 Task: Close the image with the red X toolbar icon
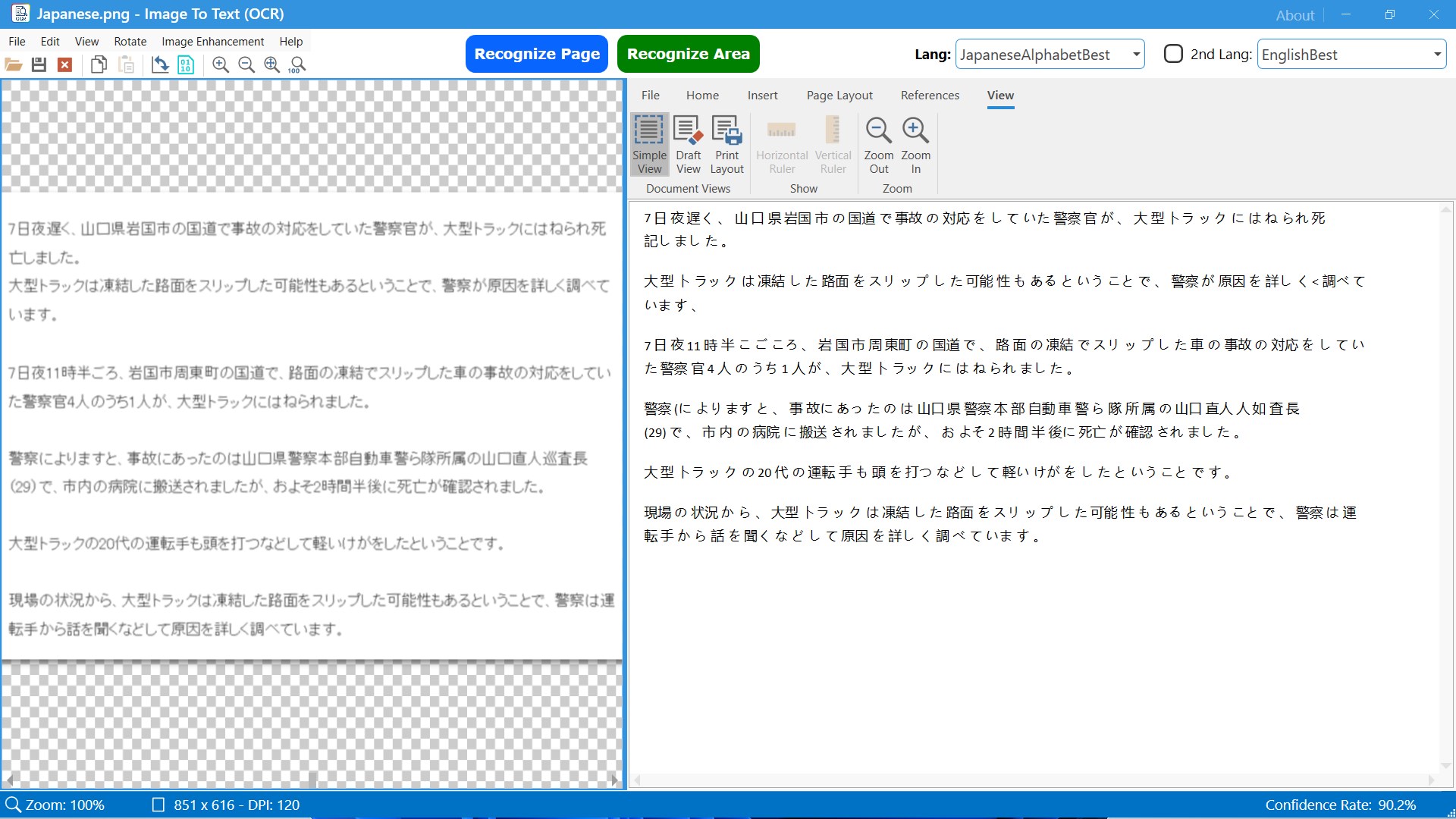(65, 64)
